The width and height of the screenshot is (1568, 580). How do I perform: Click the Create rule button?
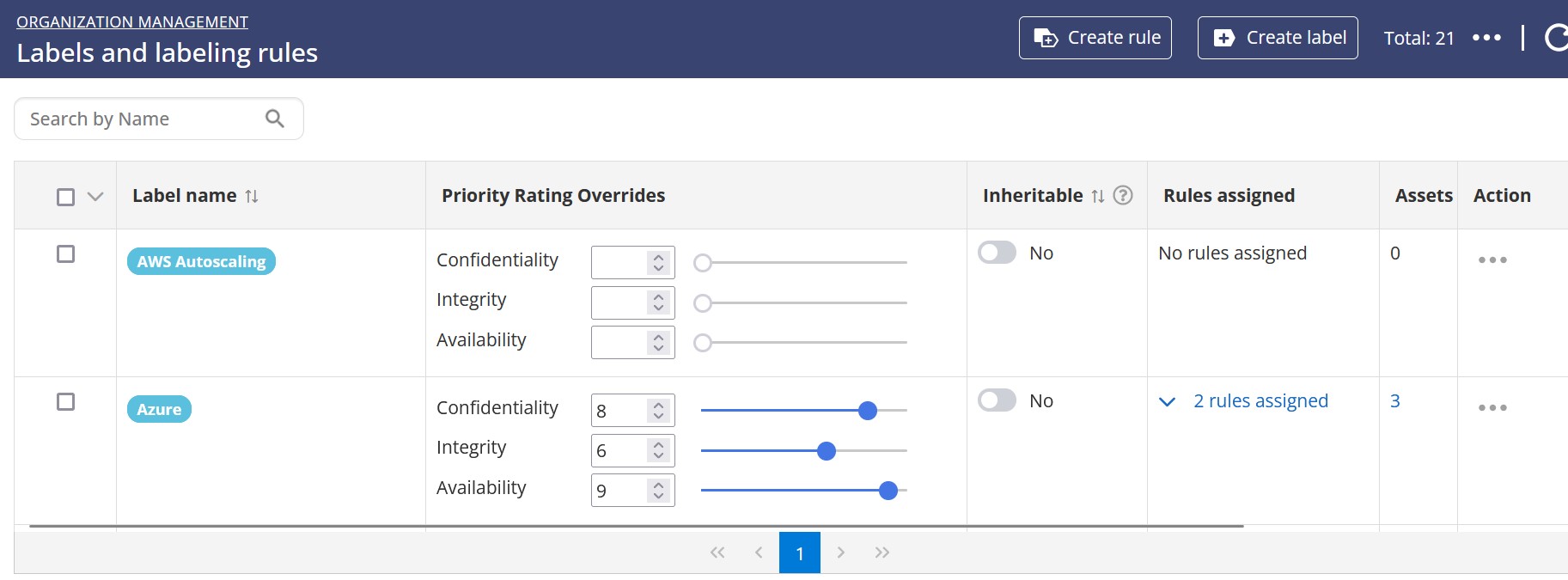[x=1095, y=38]
